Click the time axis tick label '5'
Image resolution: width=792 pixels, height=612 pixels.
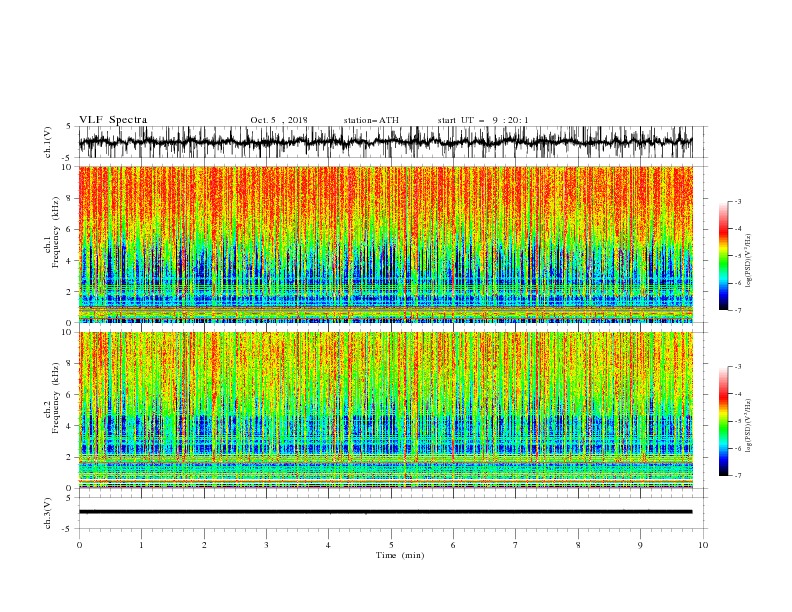click(x=391, y=545)
